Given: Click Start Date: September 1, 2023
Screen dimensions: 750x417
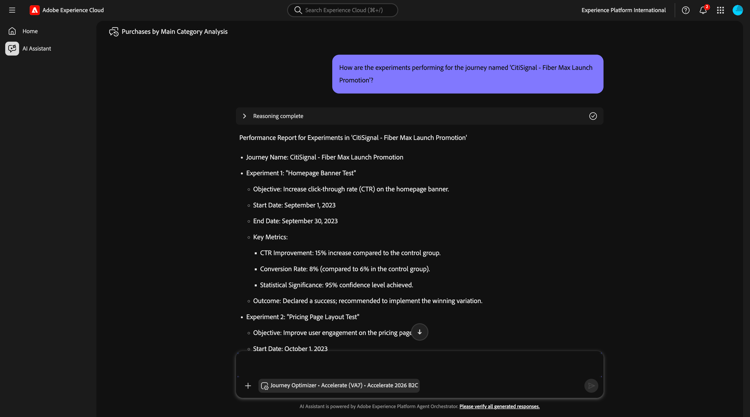Looking at the screenshot, I should pyautogui.click(x=294, y=205).
